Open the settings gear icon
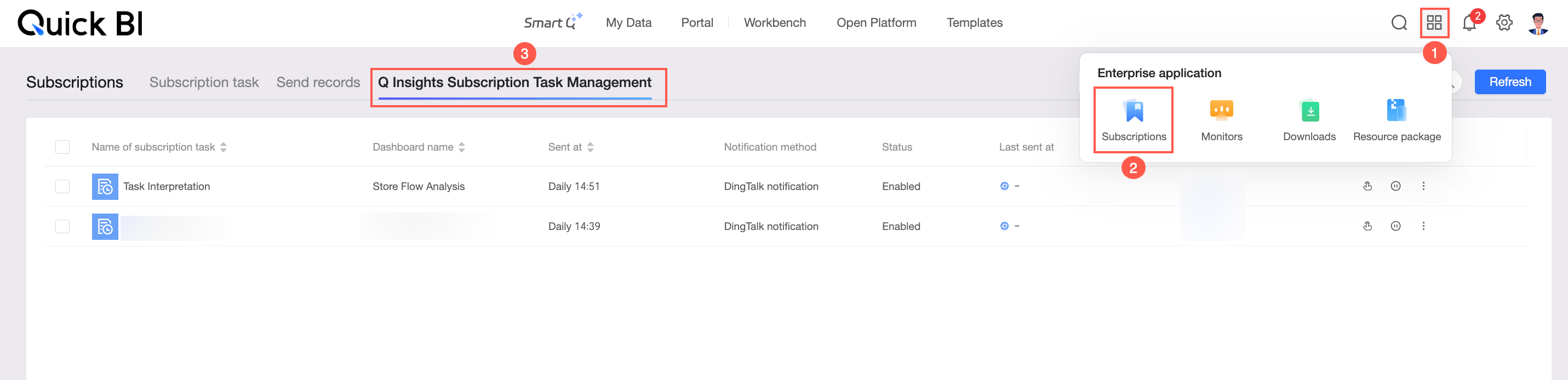Image resolution: width=1568 pixels, height=380 pixels. [1504, 23]
